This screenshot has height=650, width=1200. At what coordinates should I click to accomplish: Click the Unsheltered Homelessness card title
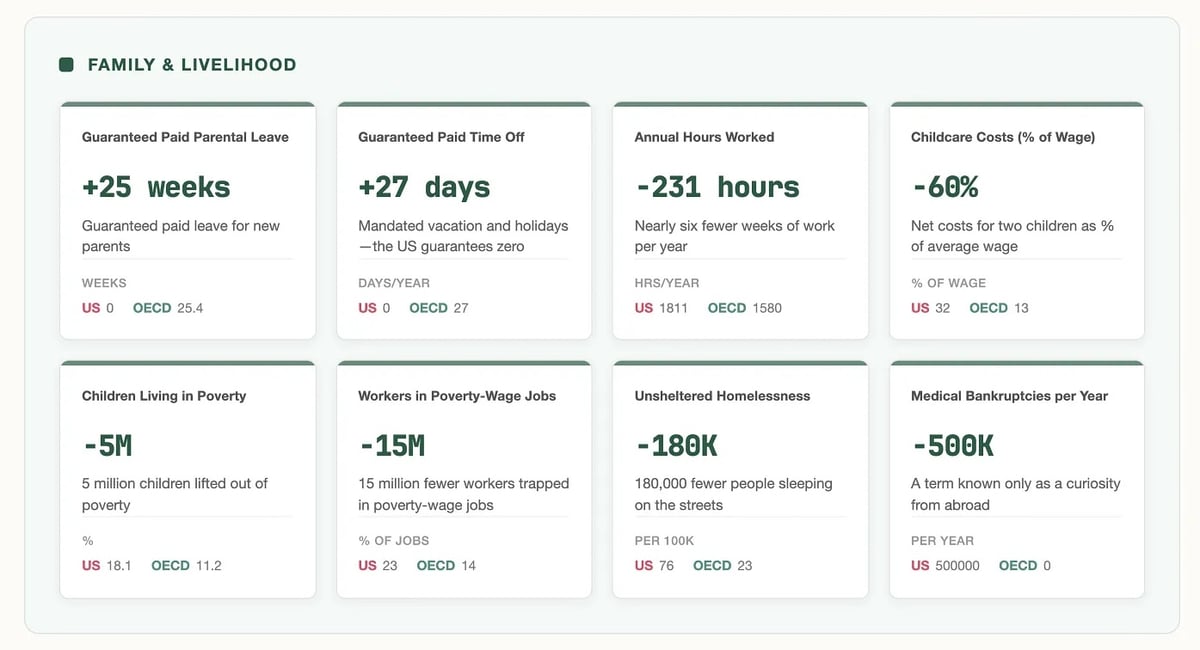[722, 396]
